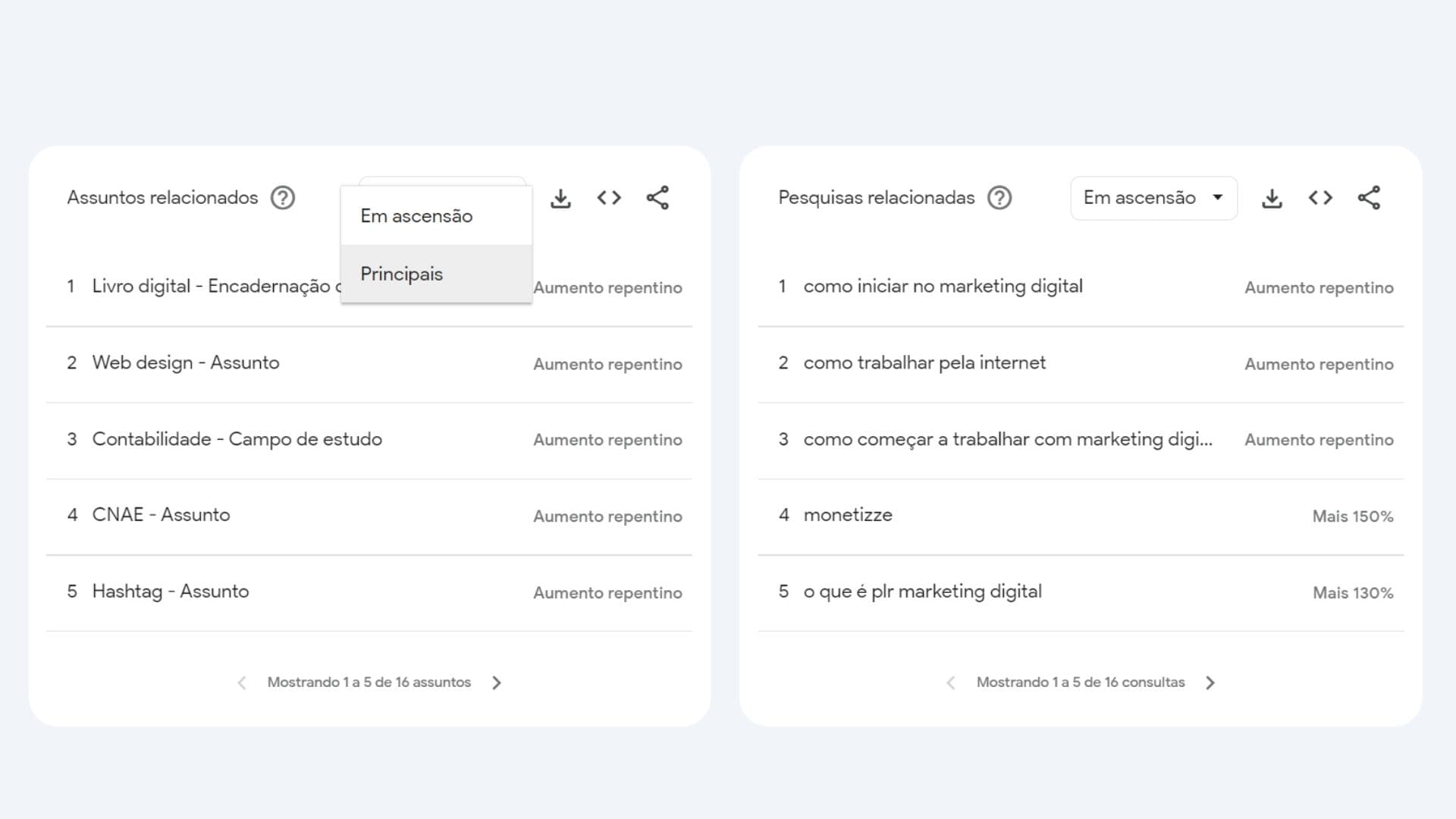Open the topic Web design - Assunto
Viewport: 1456px width, 819px height.
coord(186,362)
